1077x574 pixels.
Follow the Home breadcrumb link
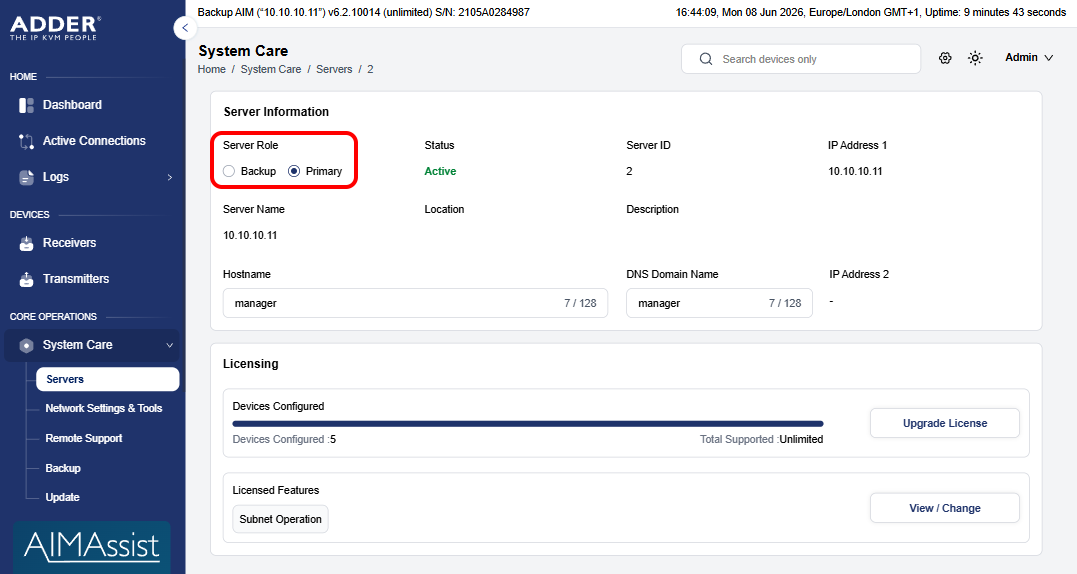tap(212, 69)
